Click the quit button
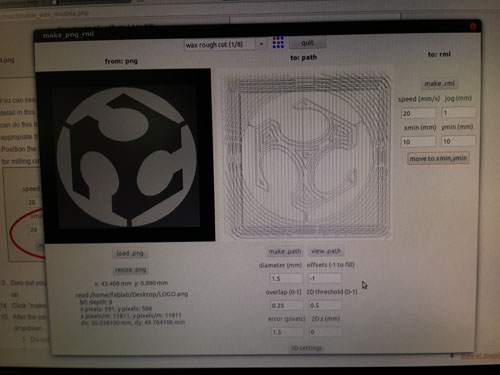Screen dimensions: 500x375 [x=307, y=43]
